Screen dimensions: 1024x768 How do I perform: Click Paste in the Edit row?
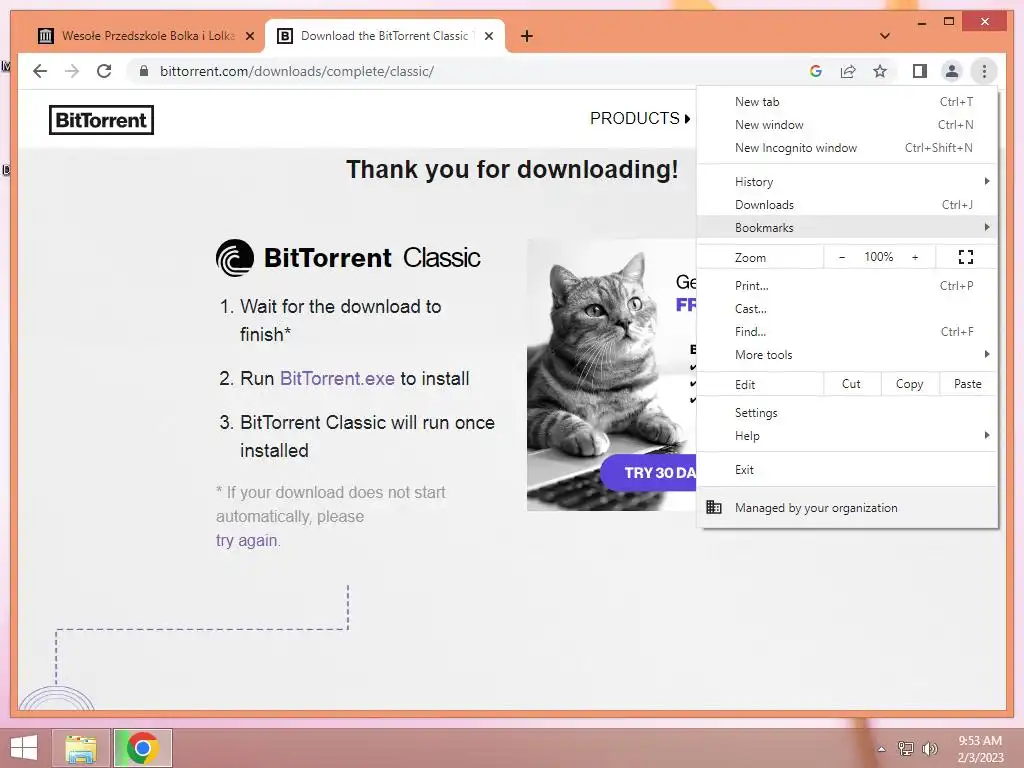tap(967, 384)
